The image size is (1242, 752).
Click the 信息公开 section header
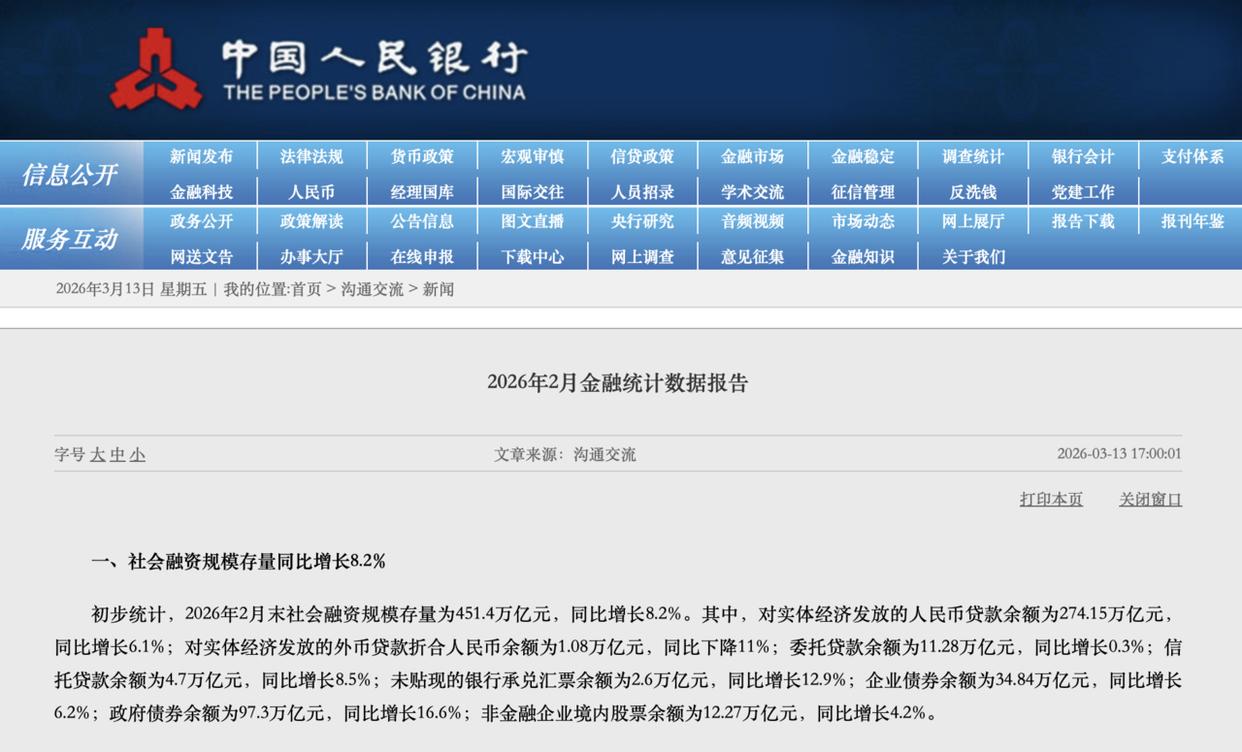(x=70, y=175)
